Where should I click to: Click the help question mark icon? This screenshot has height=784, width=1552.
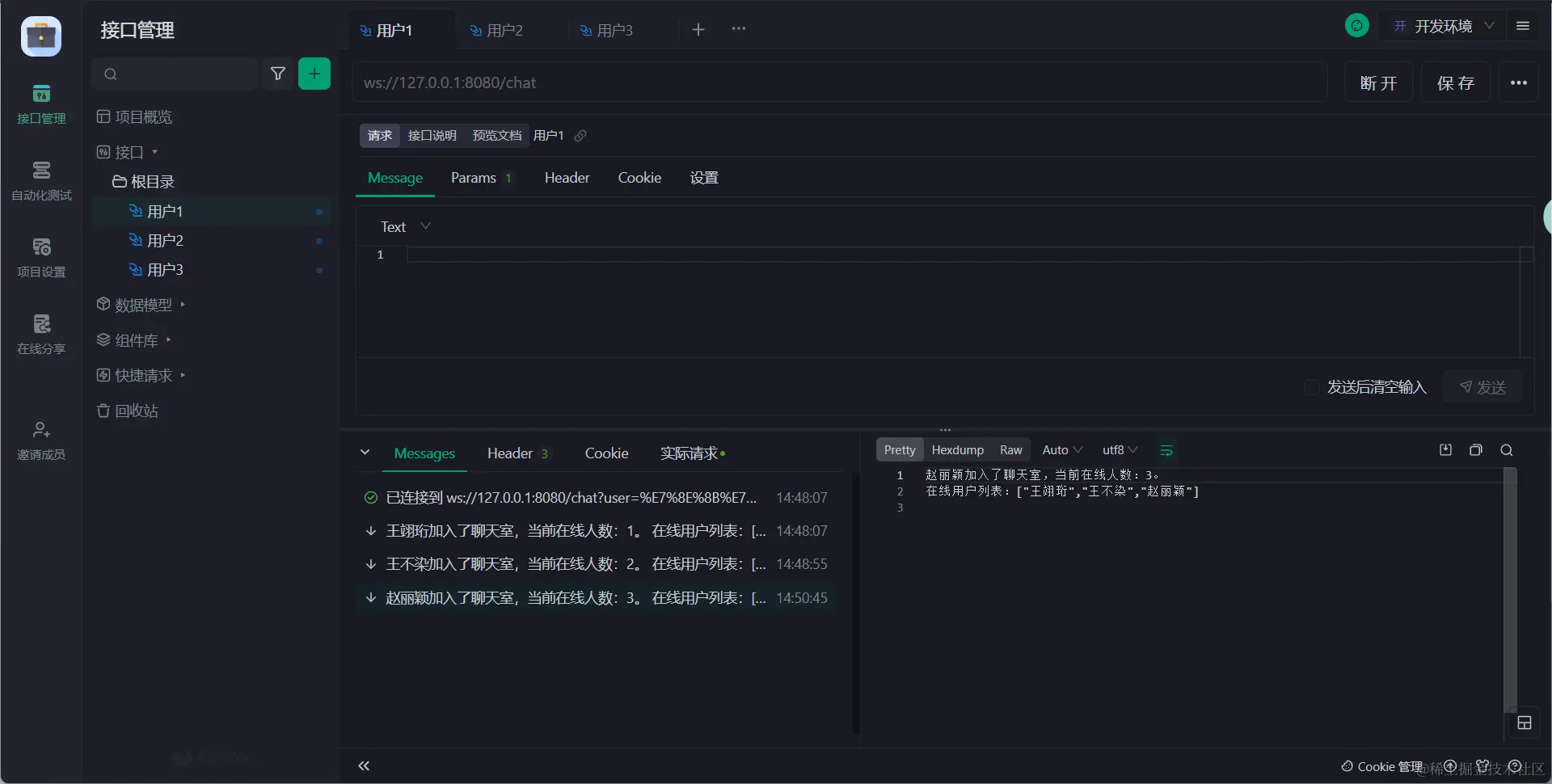tap(1515, 766)
